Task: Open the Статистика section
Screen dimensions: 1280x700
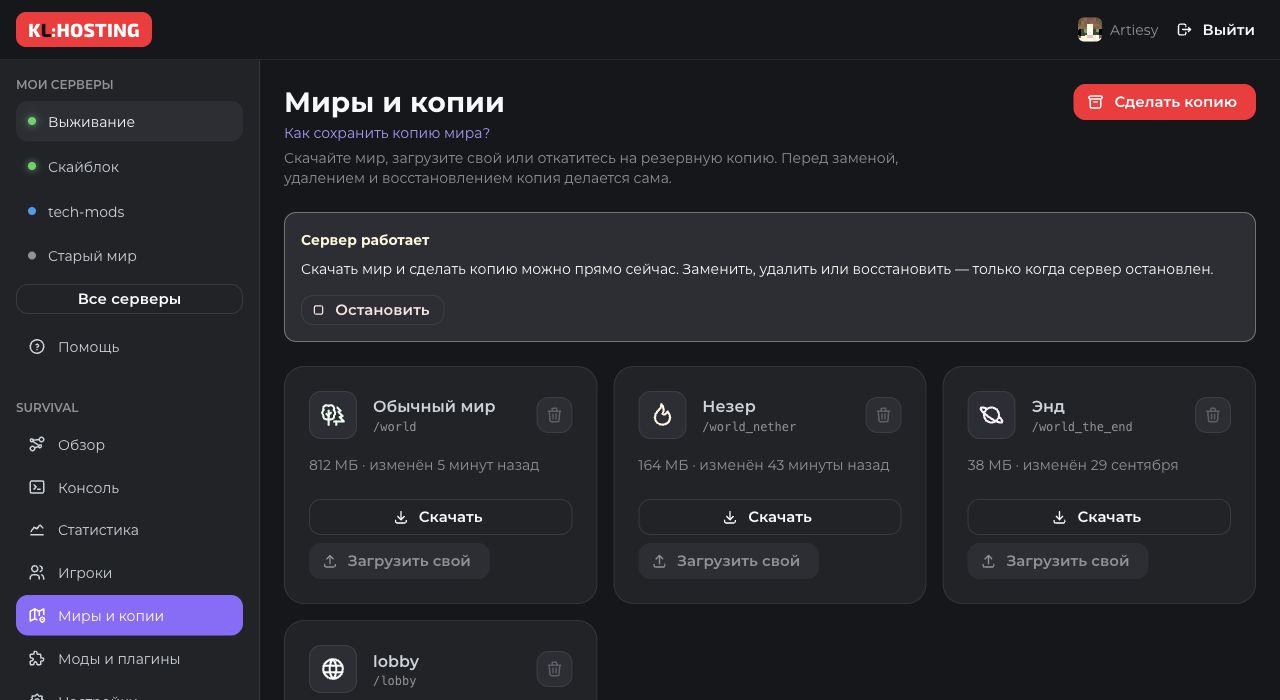Action: pyautogui.click(x=129, y=530)
